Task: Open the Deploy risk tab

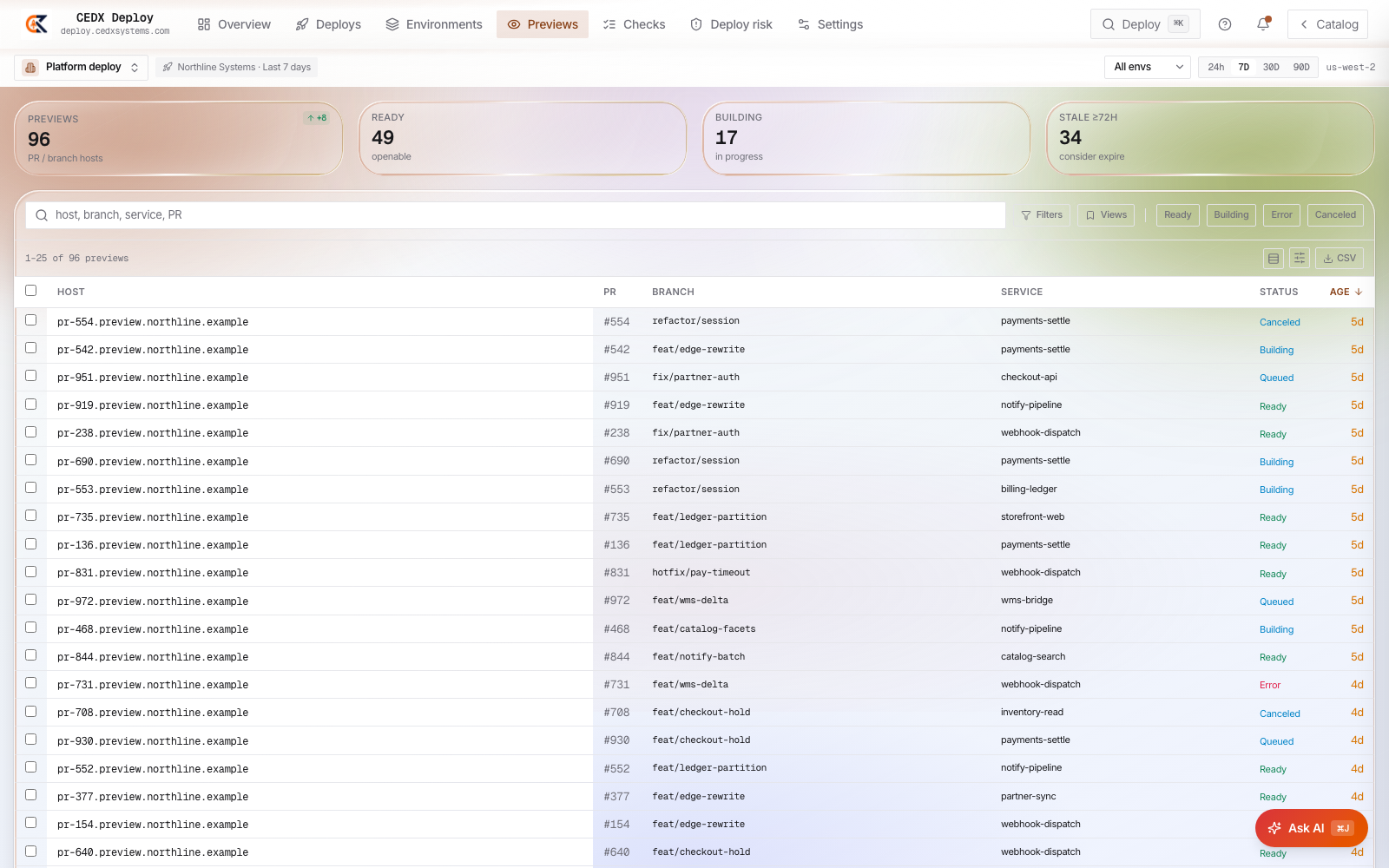Action: [x=731, y=24]
